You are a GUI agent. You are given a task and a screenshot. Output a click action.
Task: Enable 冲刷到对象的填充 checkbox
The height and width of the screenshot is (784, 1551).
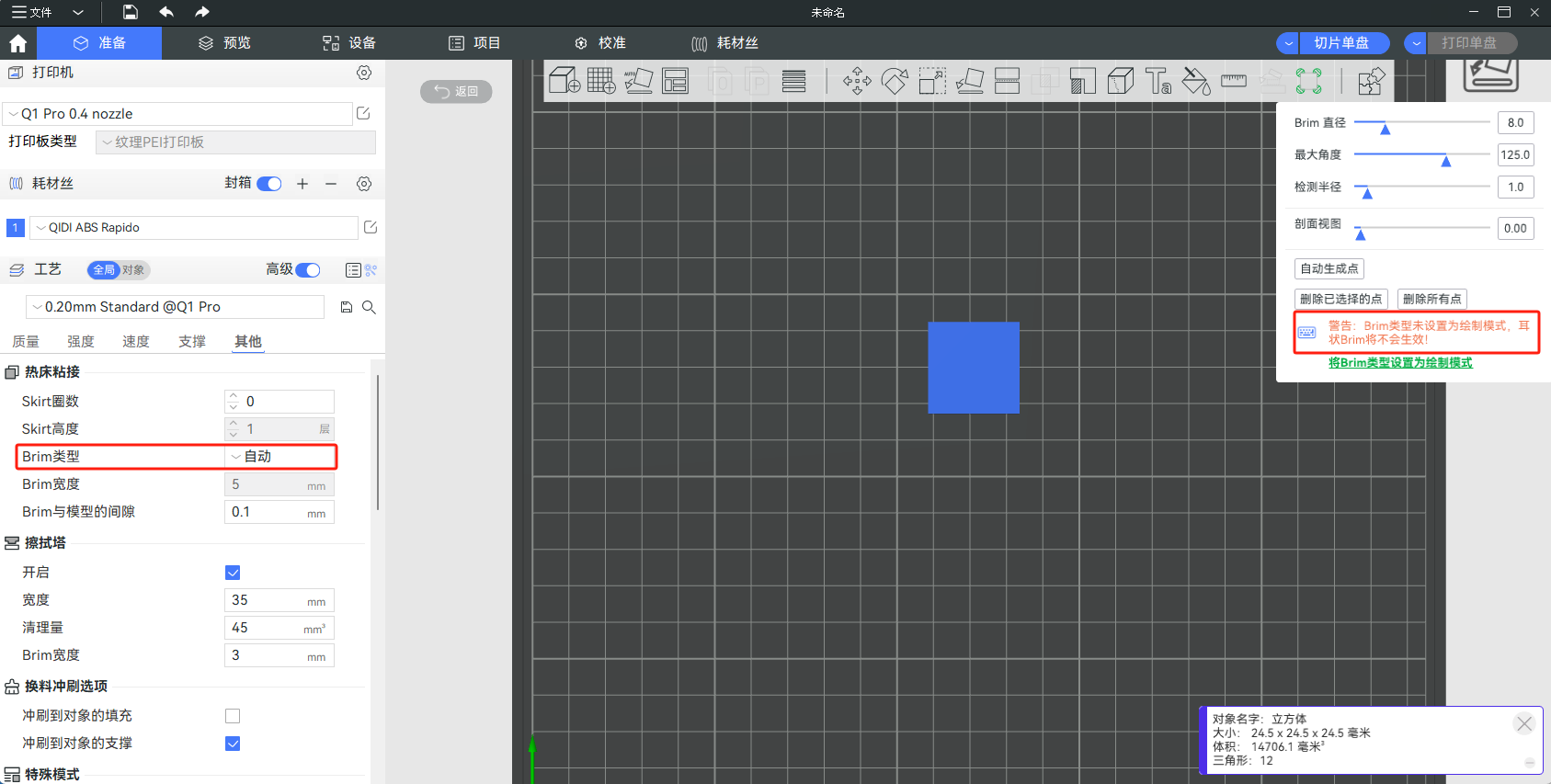click(233, 716)
